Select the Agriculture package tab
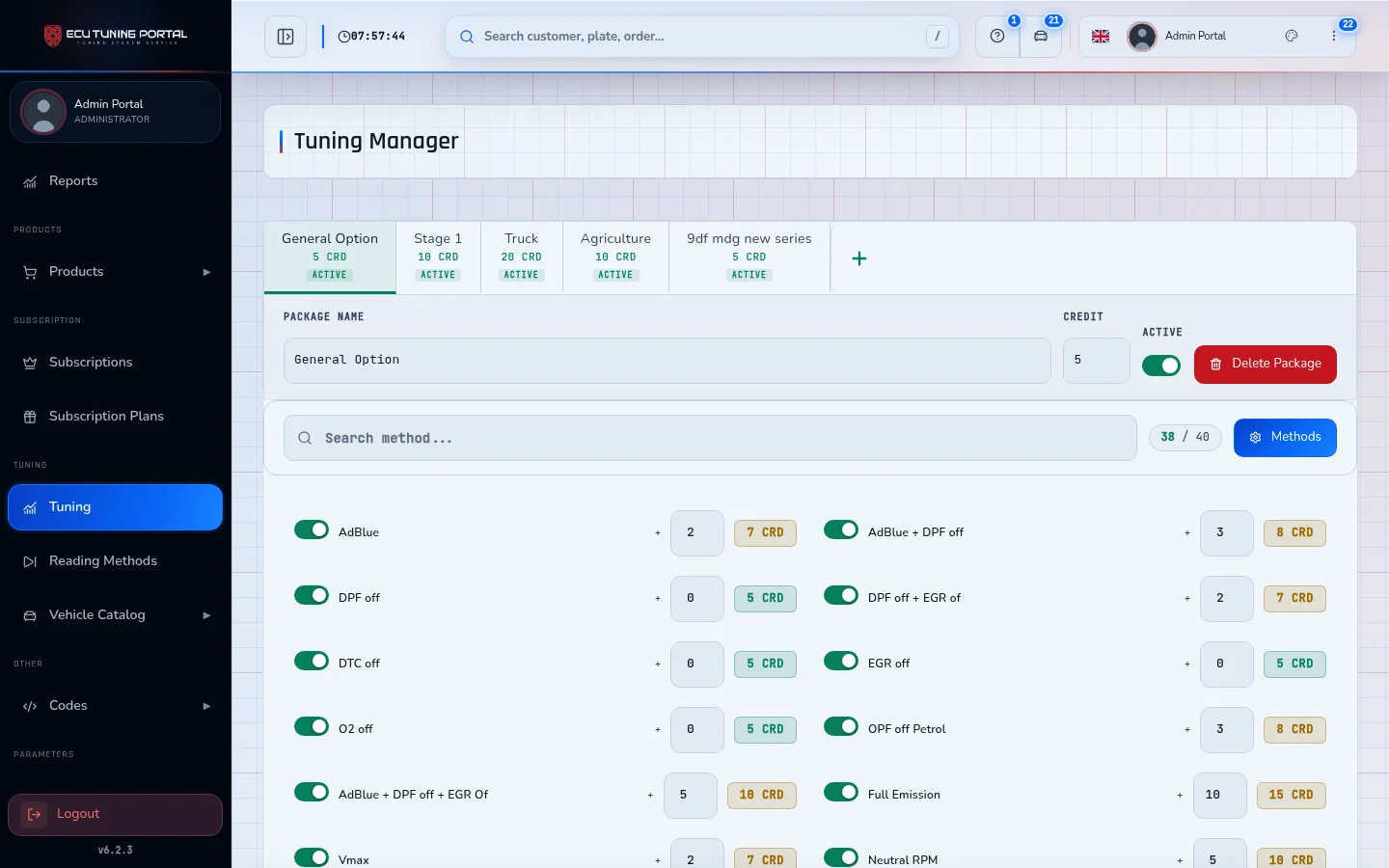1389x868 pixels. click(x=615, y=257)
